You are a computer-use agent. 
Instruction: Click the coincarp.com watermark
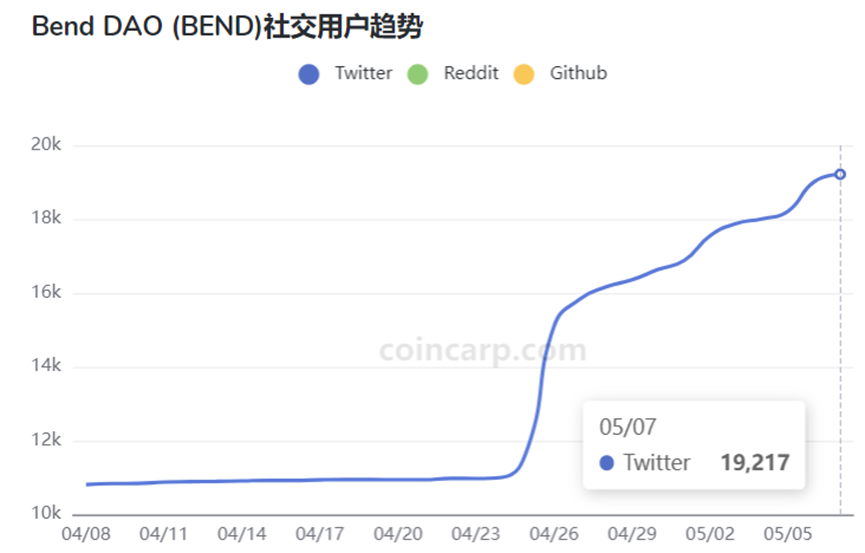pos(483,350)
